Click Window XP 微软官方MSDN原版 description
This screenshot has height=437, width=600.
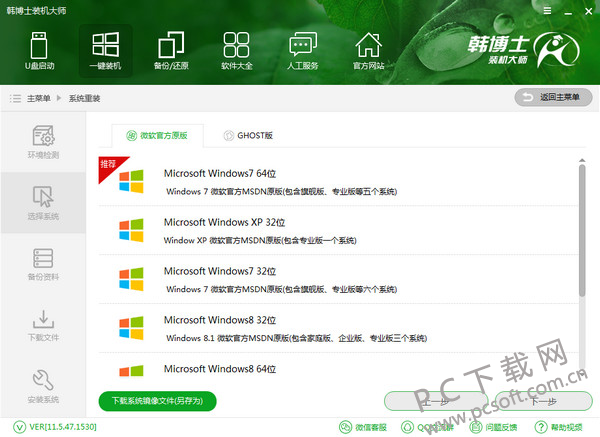pyautogui.click(x=260, y=240)
